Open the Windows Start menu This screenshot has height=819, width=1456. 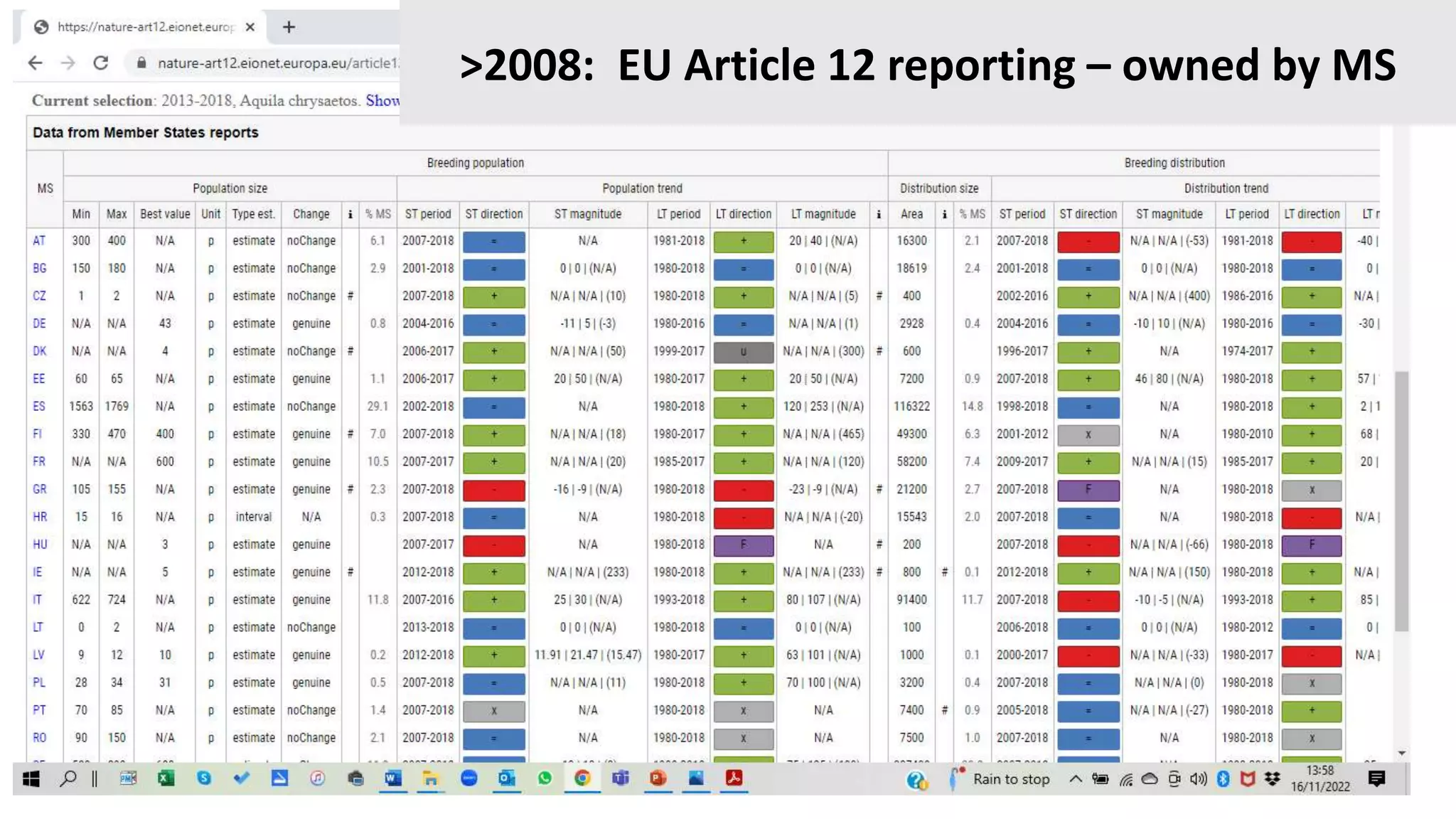(x=31, y=779)
